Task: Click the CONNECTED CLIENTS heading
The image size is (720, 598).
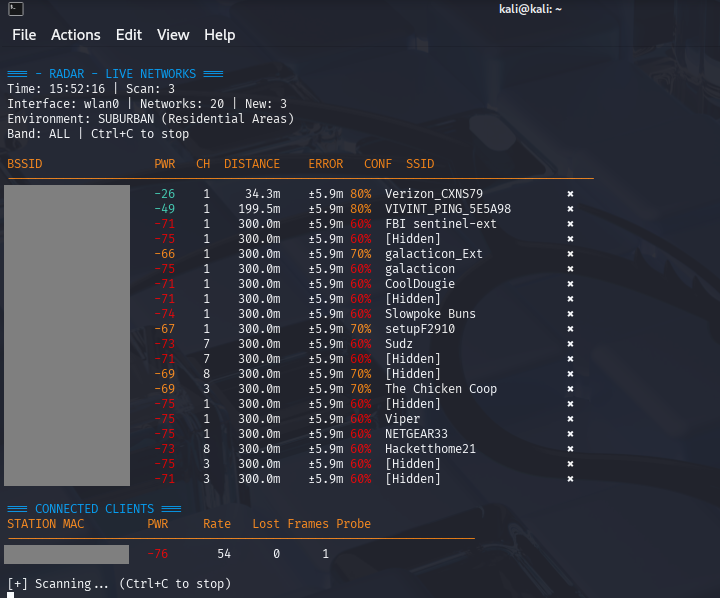Action: [95, 509]
